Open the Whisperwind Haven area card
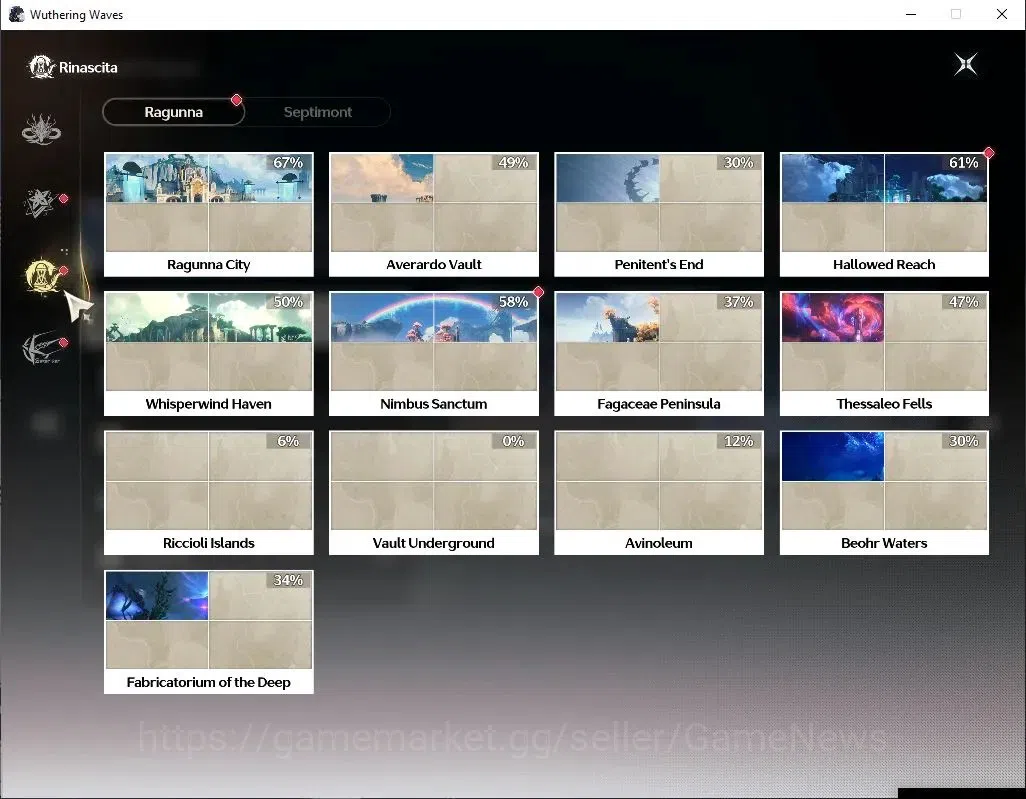 (x=209, y=354)
